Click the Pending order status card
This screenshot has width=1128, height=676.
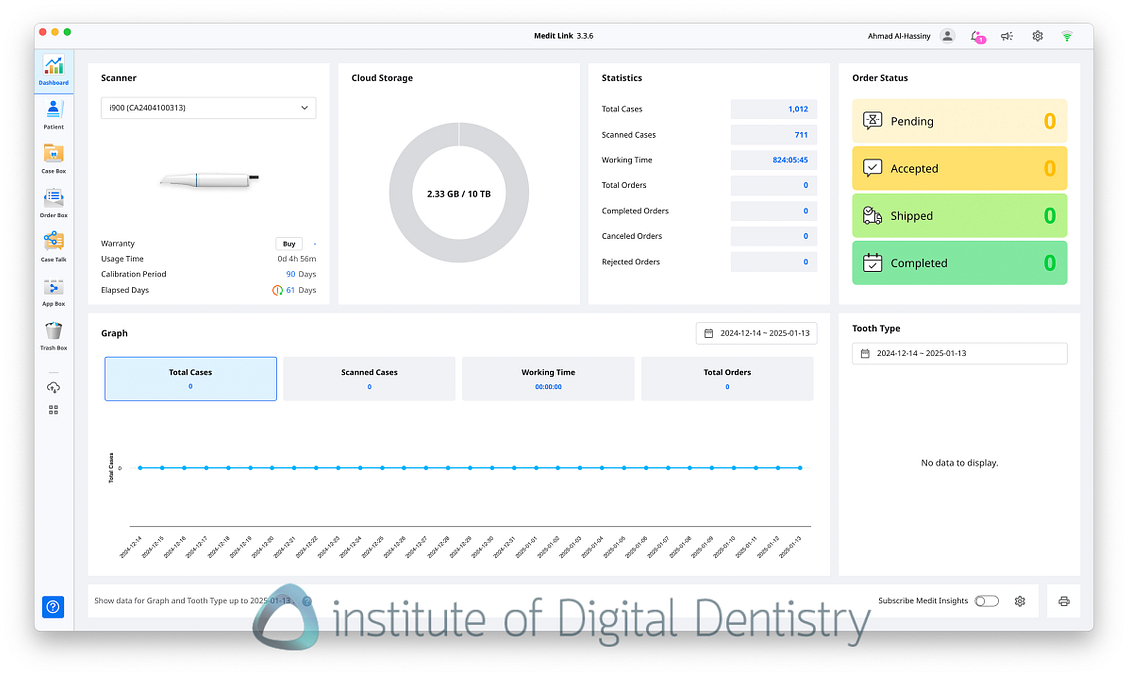(959, 121)
